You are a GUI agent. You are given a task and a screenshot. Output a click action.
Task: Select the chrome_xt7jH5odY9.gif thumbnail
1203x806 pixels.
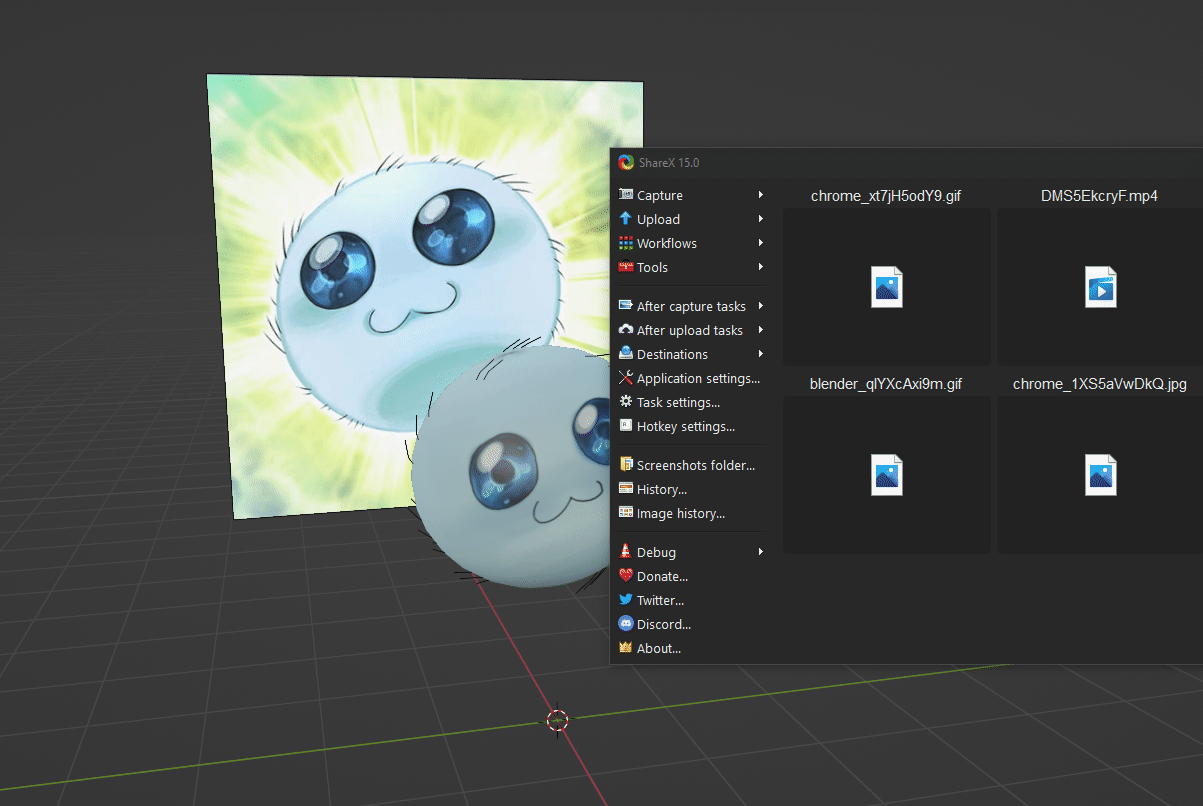pos(887,287)
